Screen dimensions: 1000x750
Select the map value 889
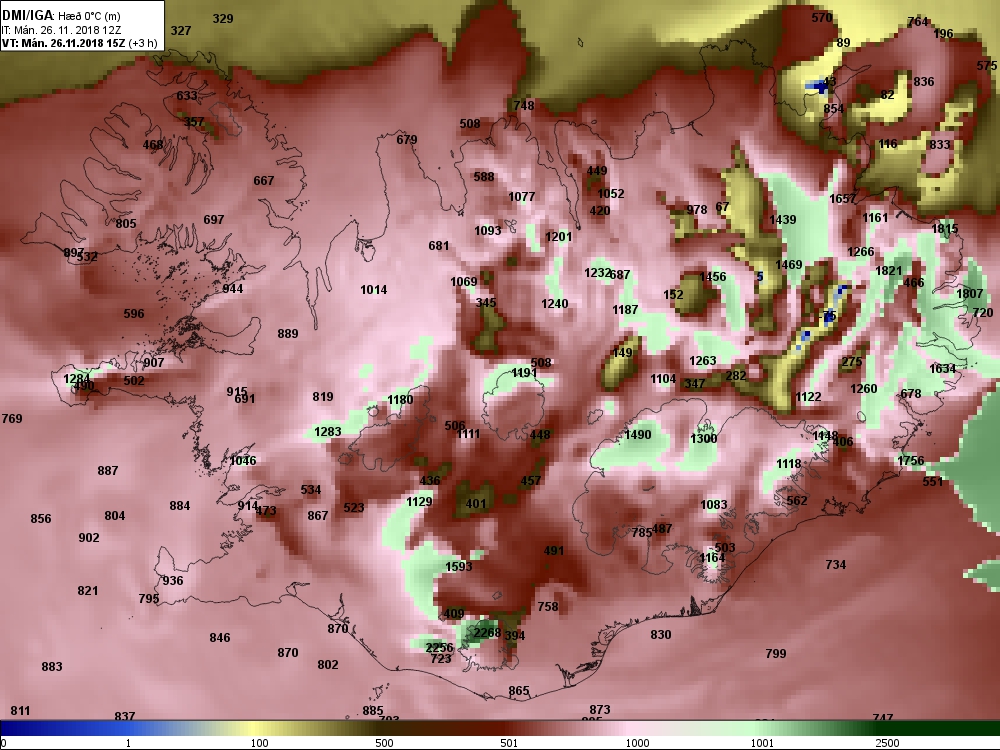click(288, 333)
